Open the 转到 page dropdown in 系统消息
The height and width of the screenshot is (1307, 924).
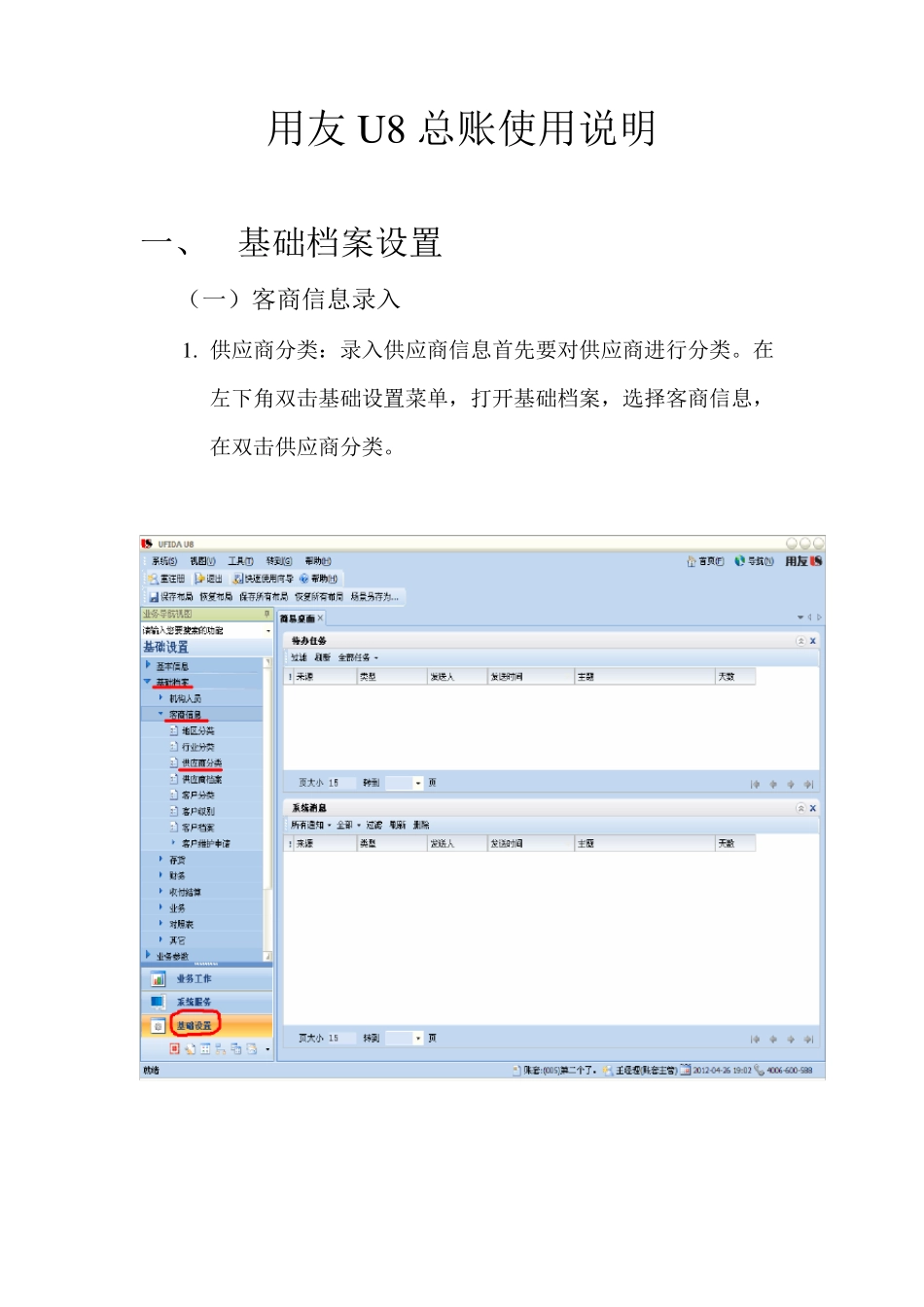click(x=419, y=1039)
